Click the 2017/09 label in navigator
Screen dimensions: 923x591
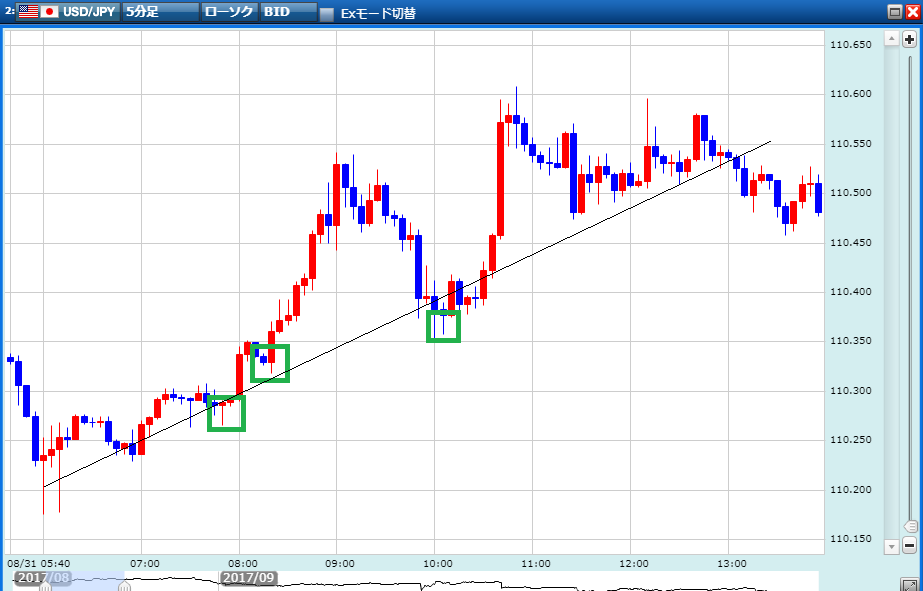tap(248, 577)
